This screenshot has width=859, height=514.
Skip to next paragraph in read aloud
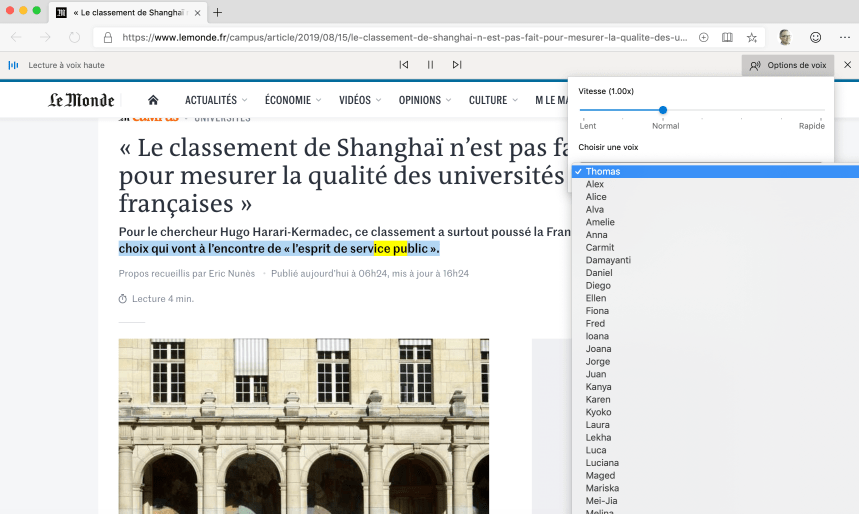click(x=457, y=65)
